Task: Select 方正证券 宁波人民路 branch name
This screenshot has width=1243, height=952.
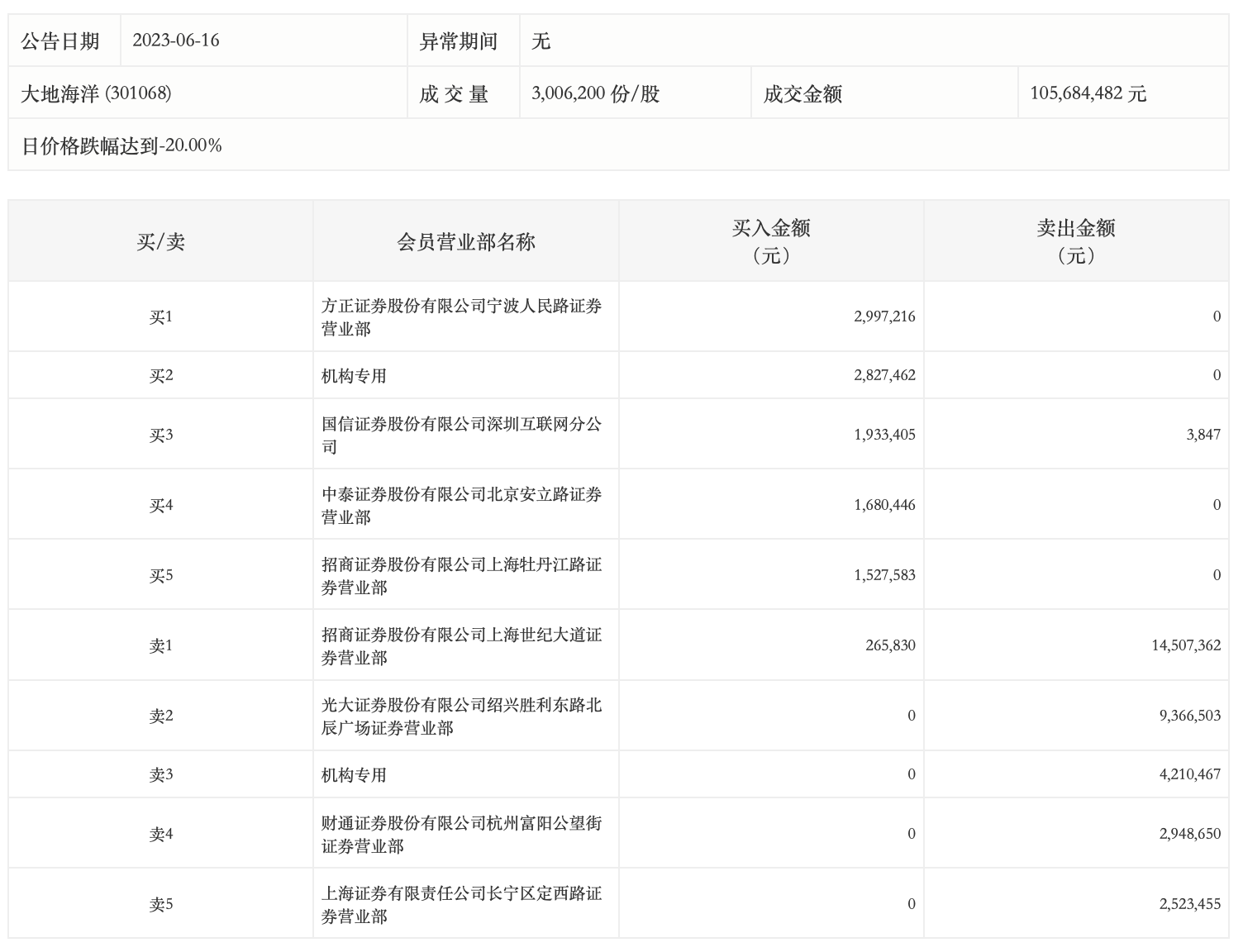Action: click(461, 317)
